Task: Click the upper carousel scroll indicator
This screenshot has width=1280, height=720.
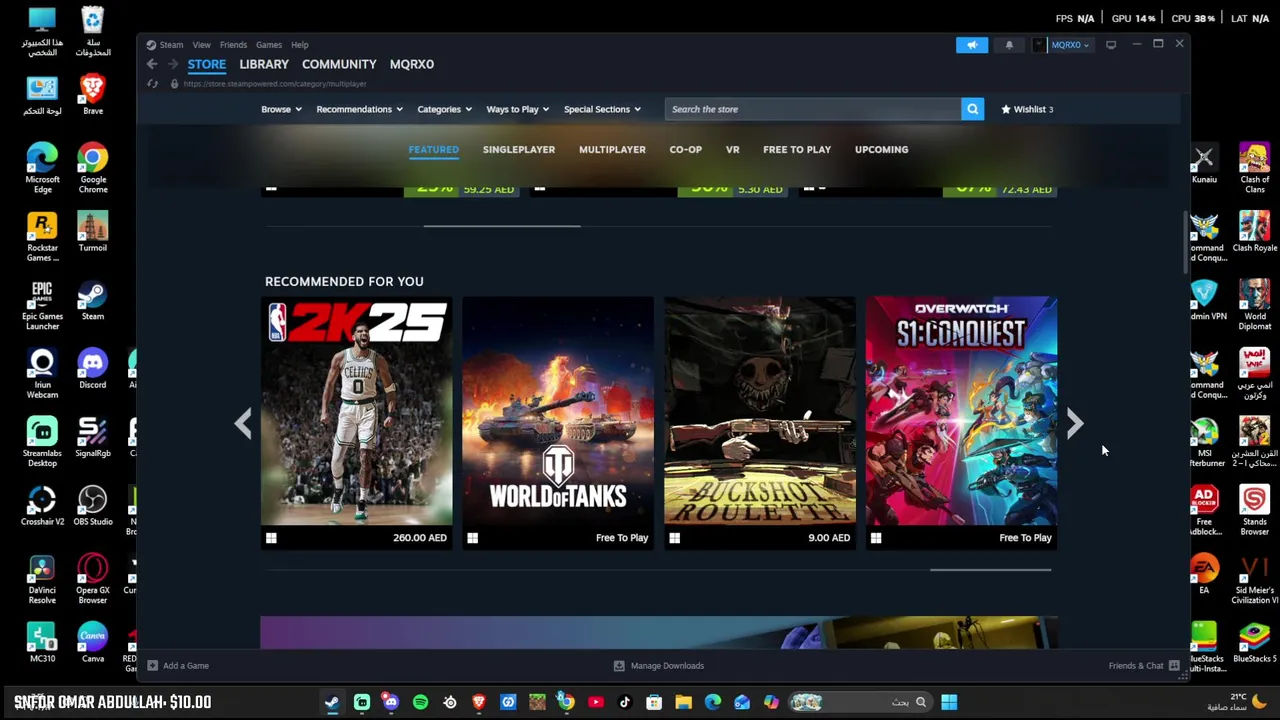Action: [502, 226]
